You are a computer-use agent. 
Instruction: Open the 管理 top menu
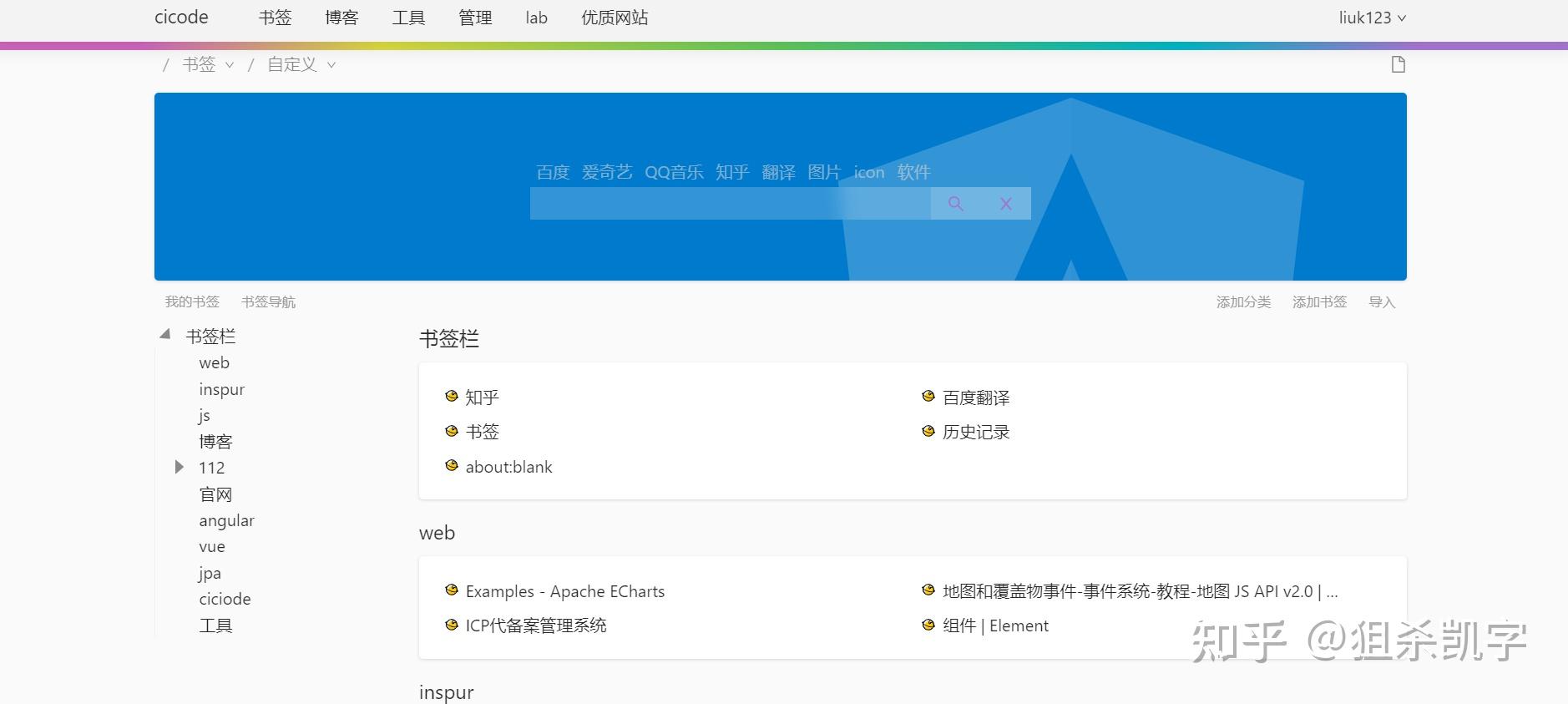475,18
